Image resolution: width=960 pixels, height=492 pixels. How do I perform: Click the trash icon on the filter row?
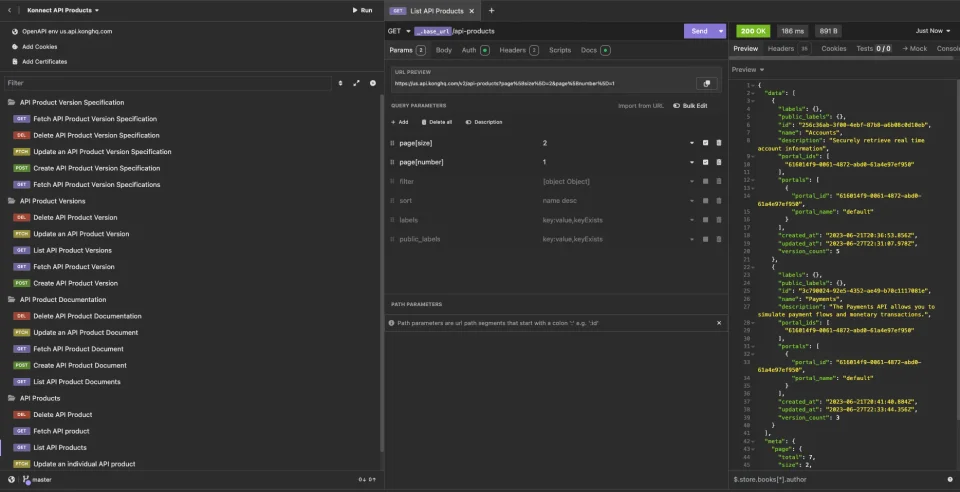(719, 182)
